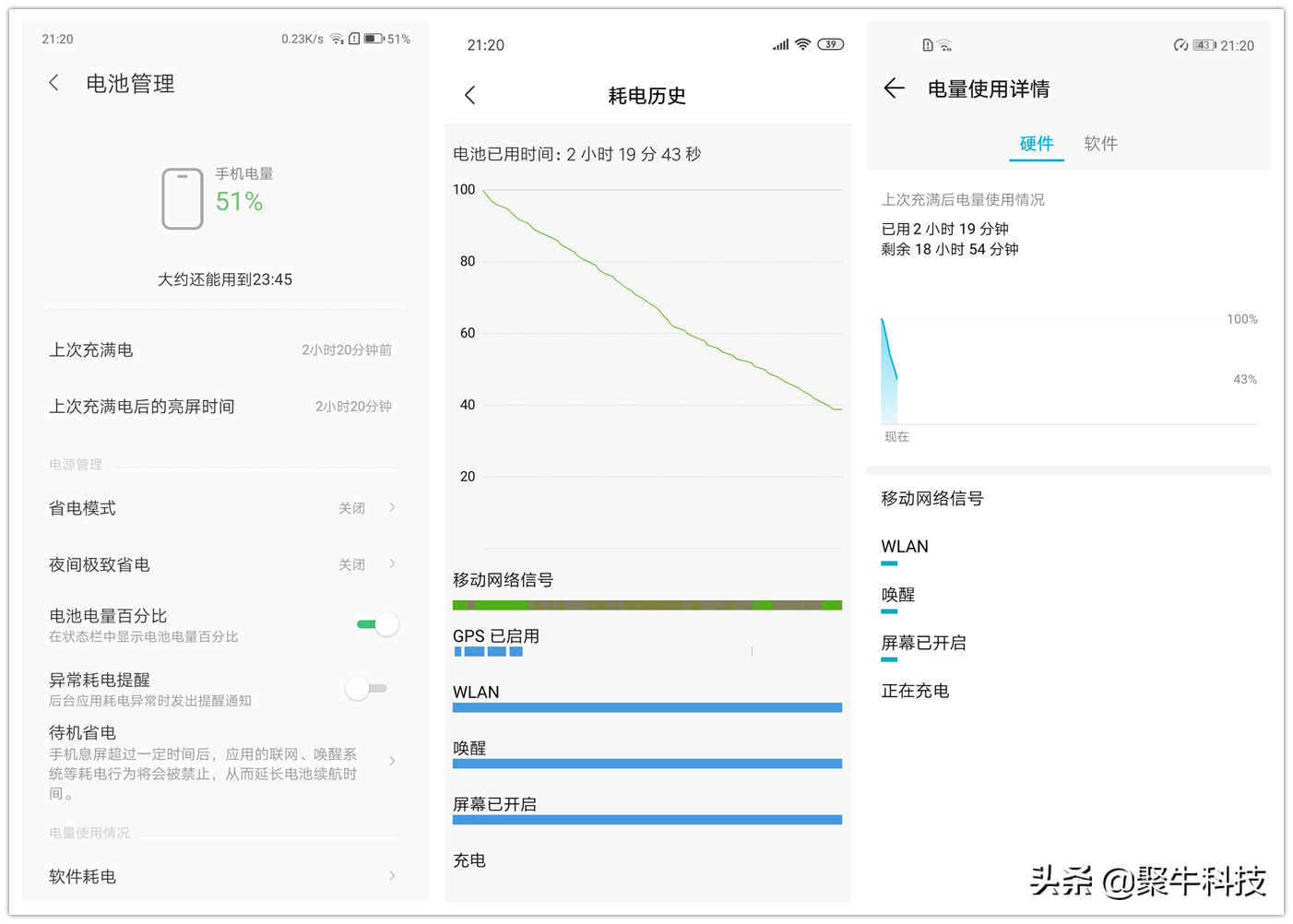The height and width of the screenshot is (924, 1293).
Task: Tap the 充电 label in 耗电历史
Action: pos(469,860)
